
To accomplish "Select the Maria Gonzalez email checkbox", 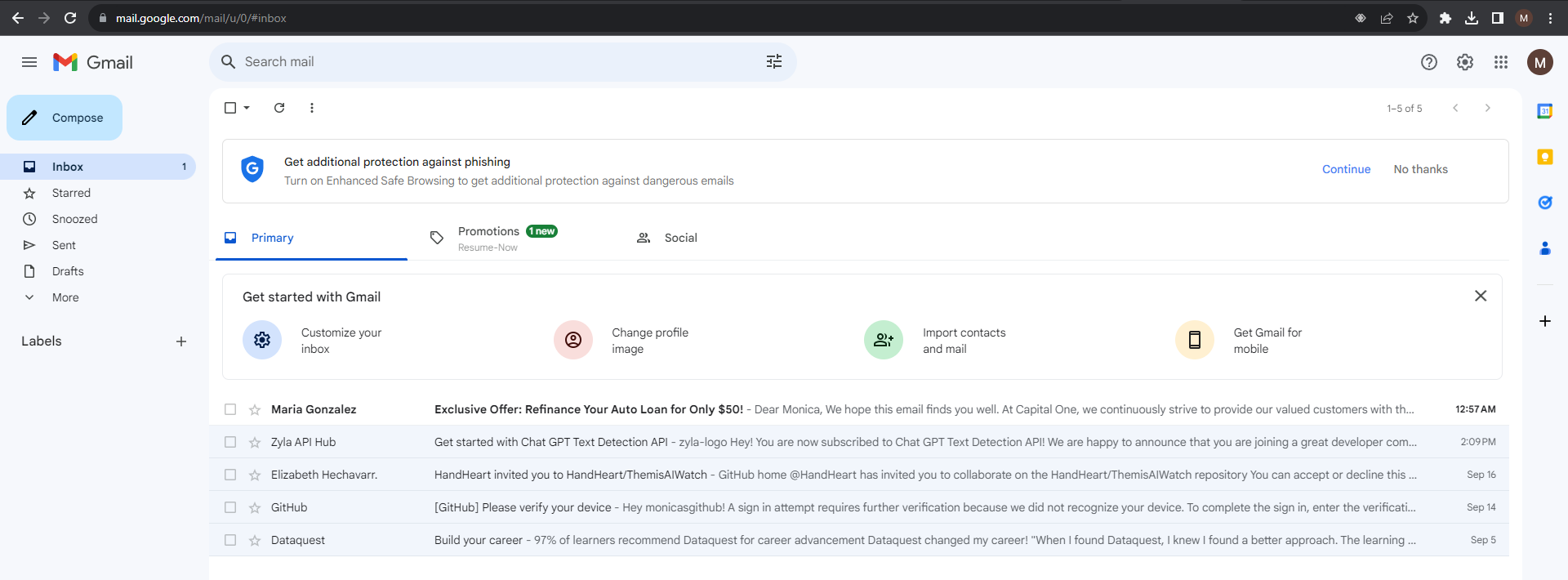I will point(230,409).
